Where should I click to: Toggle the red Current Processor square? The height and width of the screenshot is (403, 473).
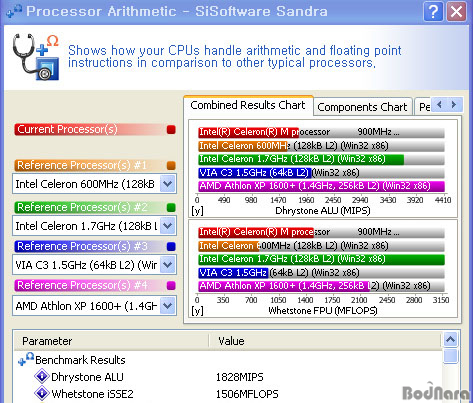[171, 129]
